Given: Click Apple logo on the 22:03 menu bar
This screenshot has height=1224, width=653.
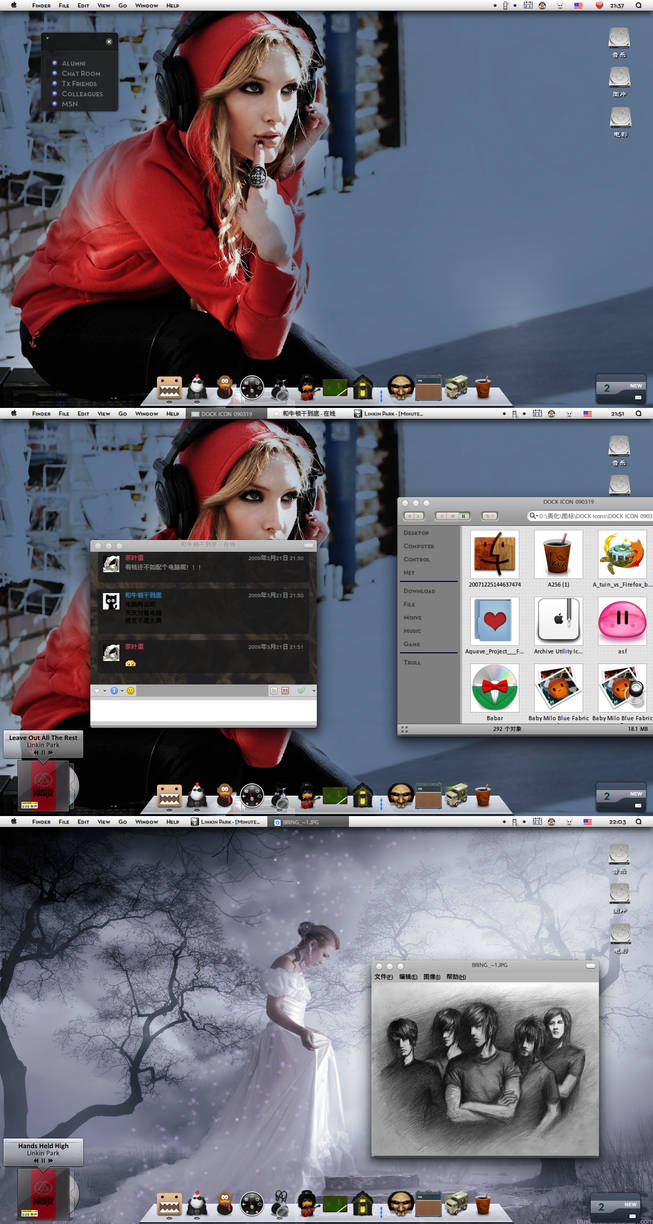Looking at the screenshot, I should pyautogui.click(x=14, y=821).
